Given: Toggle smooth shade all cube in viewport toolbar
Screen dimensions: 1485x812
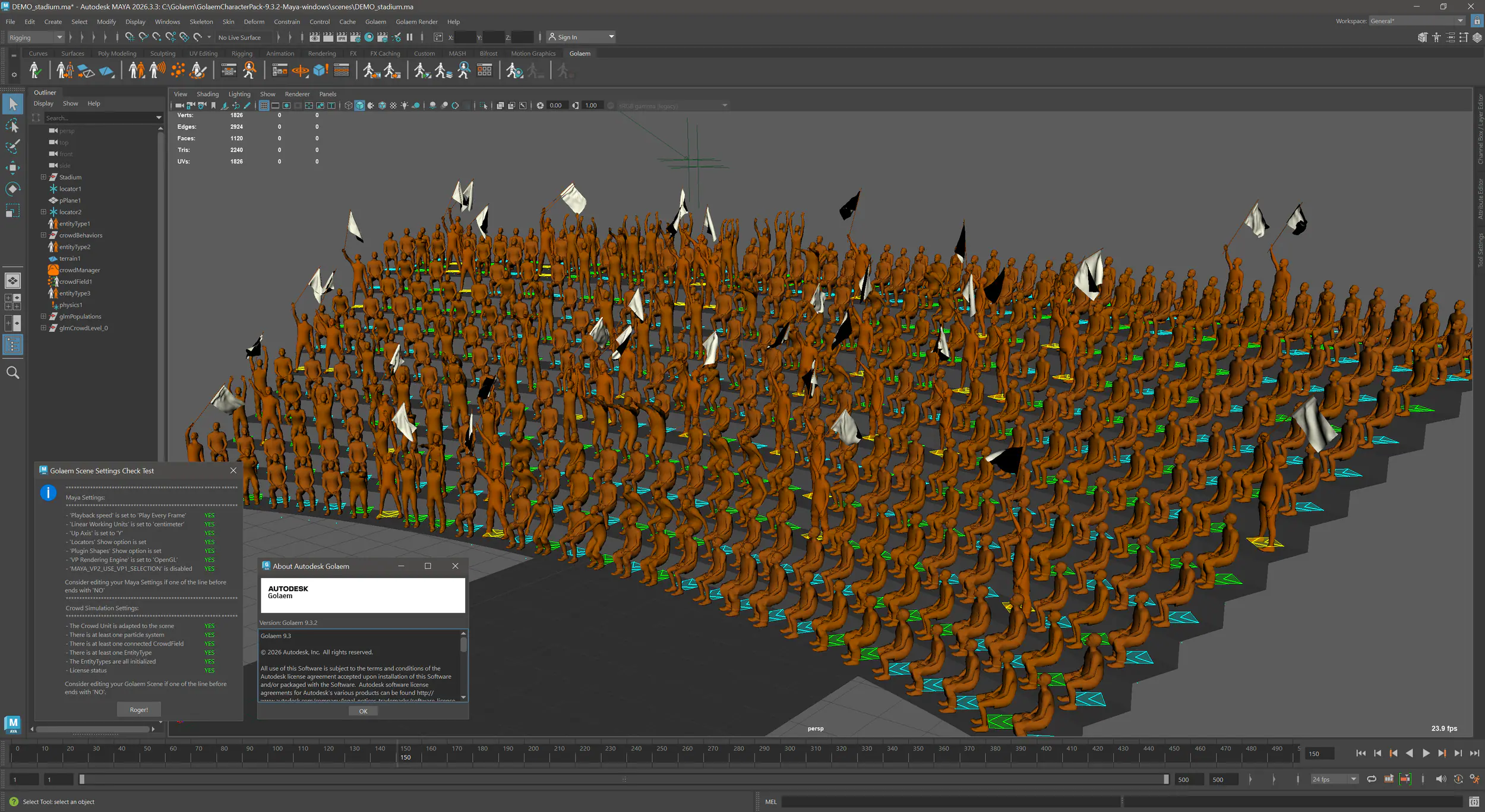Looking at the screenshot, I should 360,106.
